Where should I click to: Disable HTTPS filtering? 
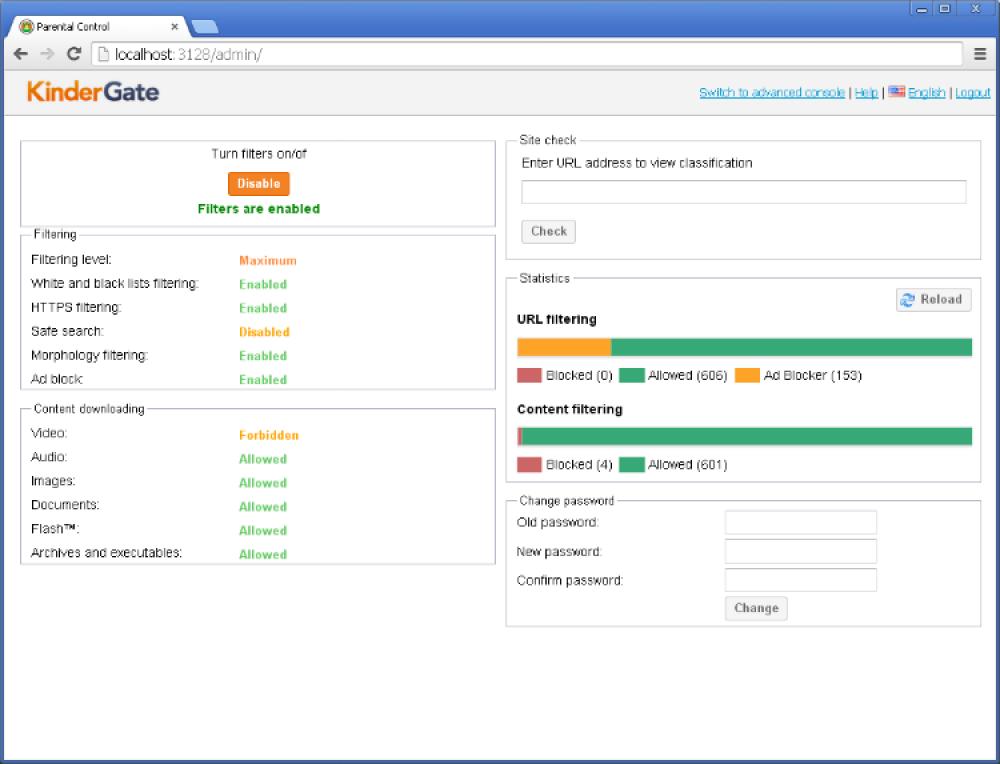[263, 308]
